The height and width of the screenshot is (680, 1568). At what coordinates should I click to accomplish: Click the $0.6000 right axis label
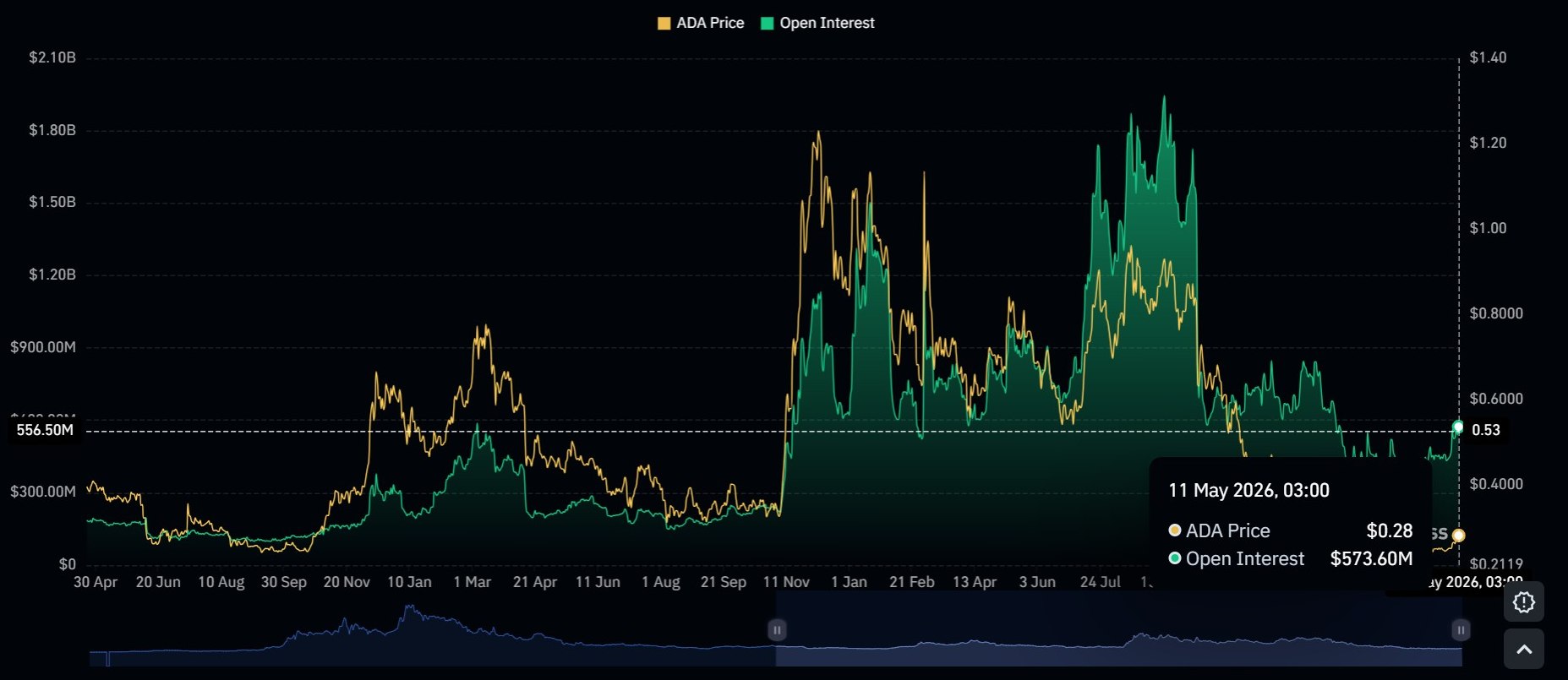1496,399
